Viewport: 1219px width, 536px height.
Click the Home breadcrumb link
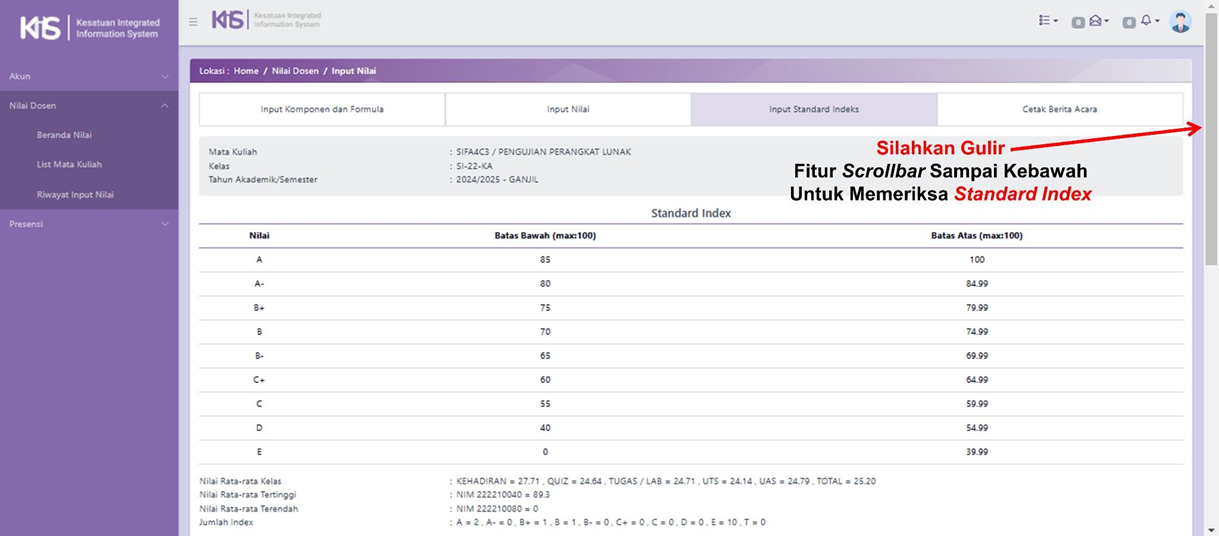click(246, 71)
